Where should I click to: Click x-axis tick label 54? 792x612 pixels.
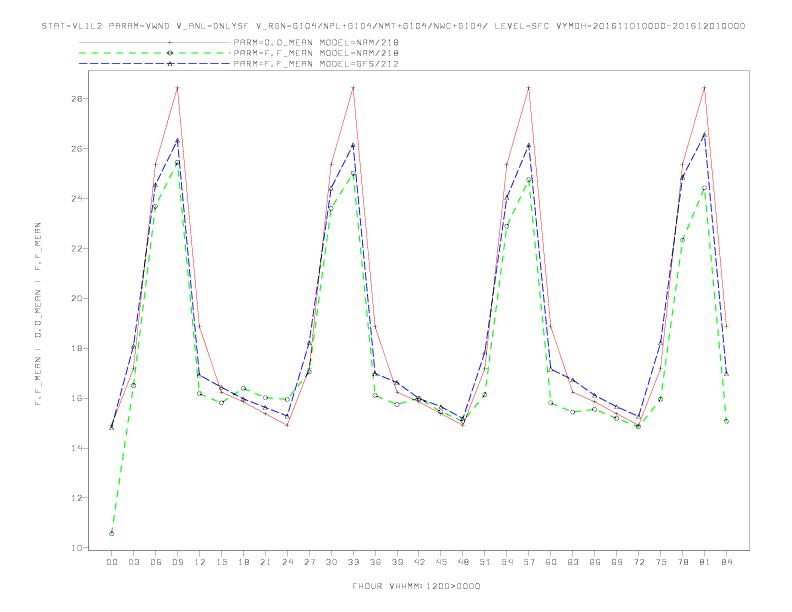[507, 562]
